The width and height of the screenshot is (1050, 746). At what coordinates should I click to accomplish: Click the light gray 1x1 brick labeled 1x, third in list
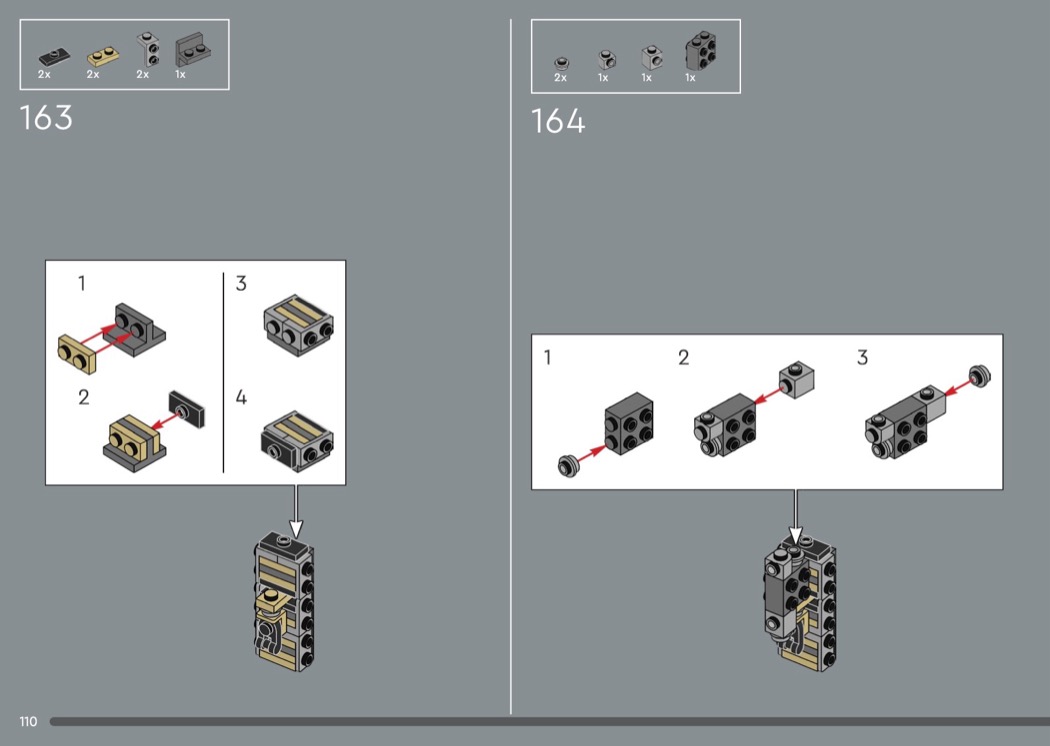coord(652,58)
